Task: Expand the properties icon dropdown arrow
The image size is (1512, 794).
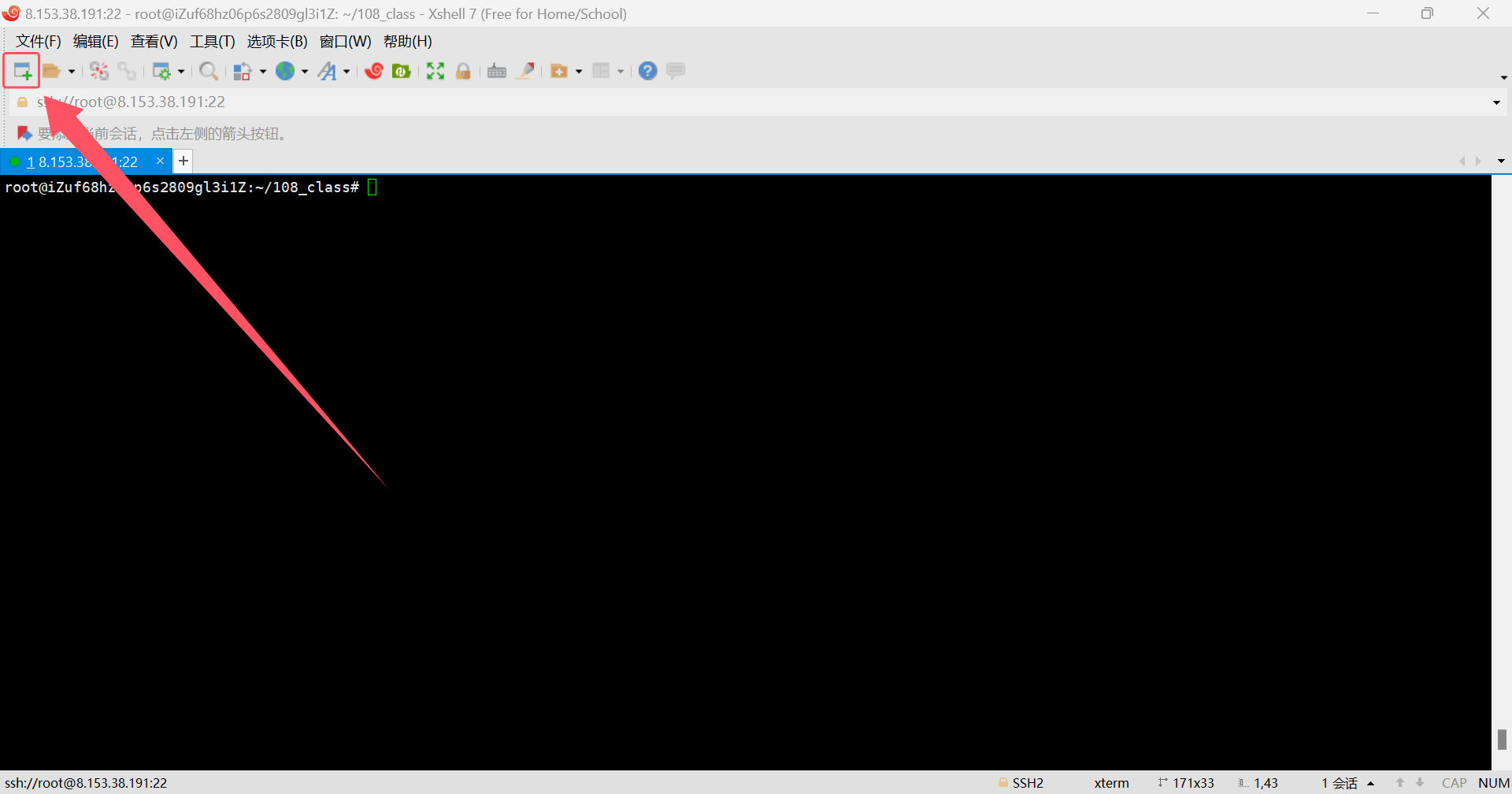Action: click(x=181, y=72)
